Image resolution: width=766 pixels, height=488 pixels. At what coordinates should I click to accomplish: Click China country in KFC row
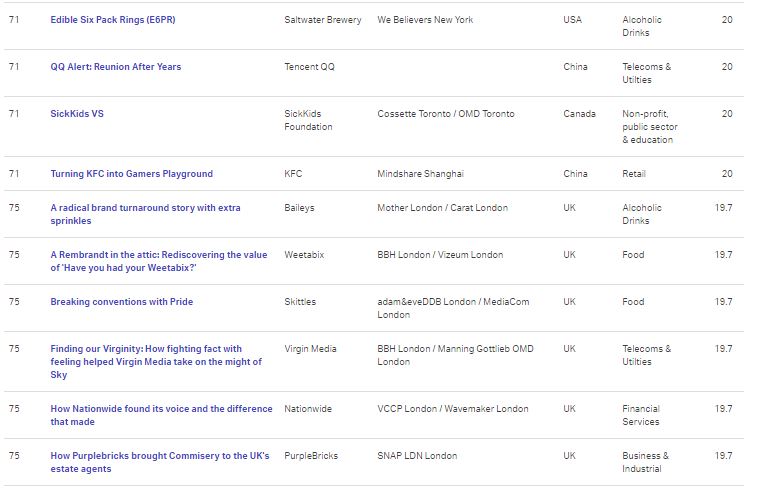[x=575, y=173]
